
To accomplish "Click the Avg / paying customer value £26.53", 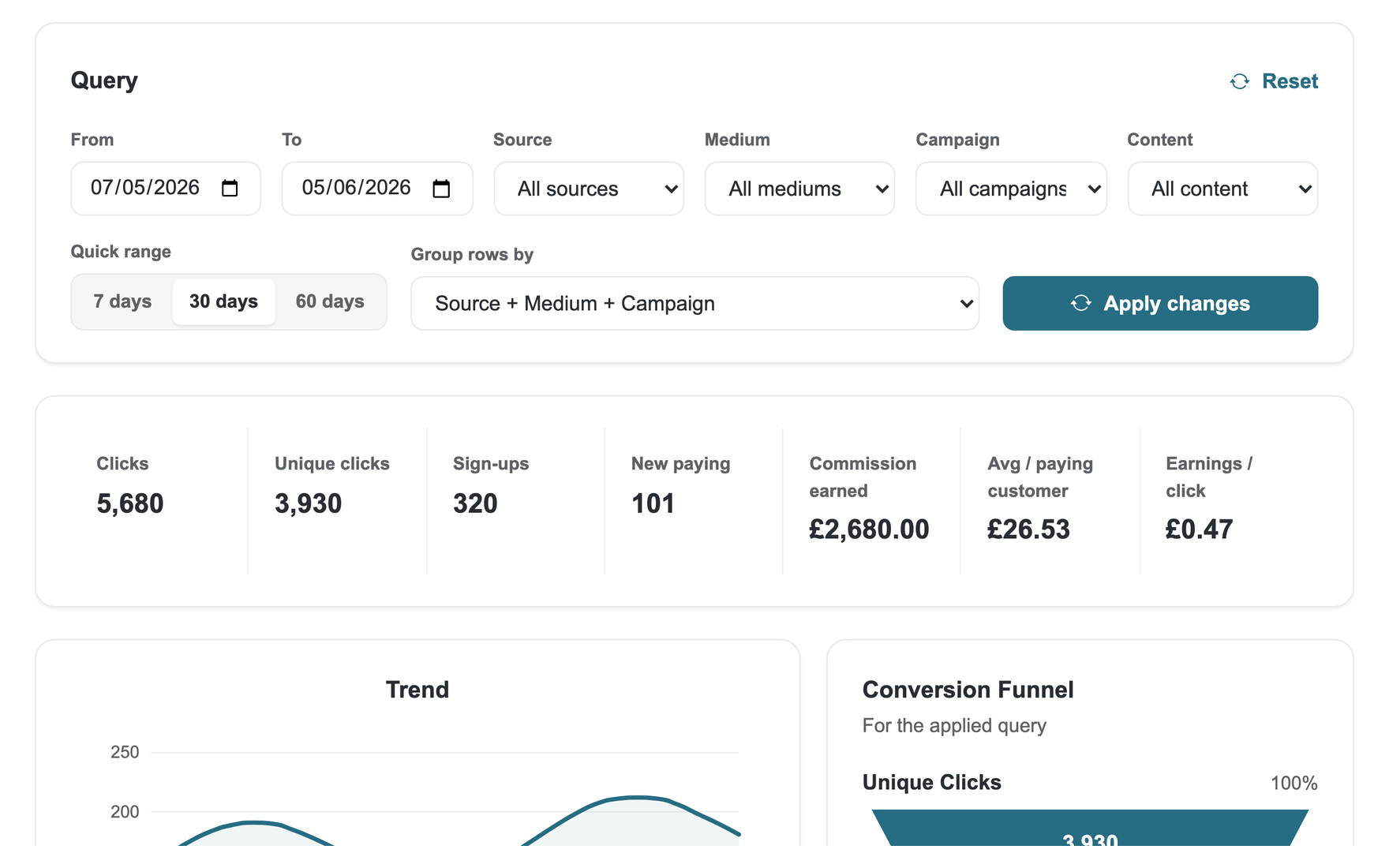I will [1028, 529].
